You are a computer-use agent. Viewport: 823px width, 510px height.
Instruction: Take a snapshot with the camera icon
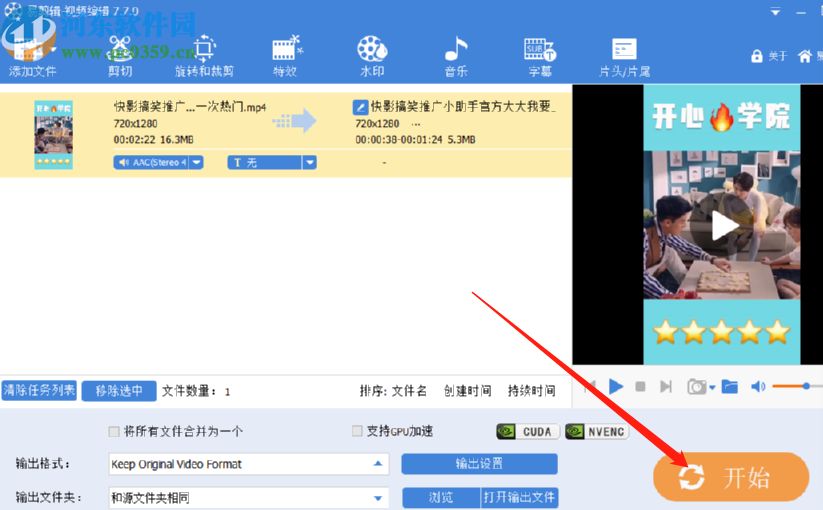pyautogui.click(x=697, y=387)
